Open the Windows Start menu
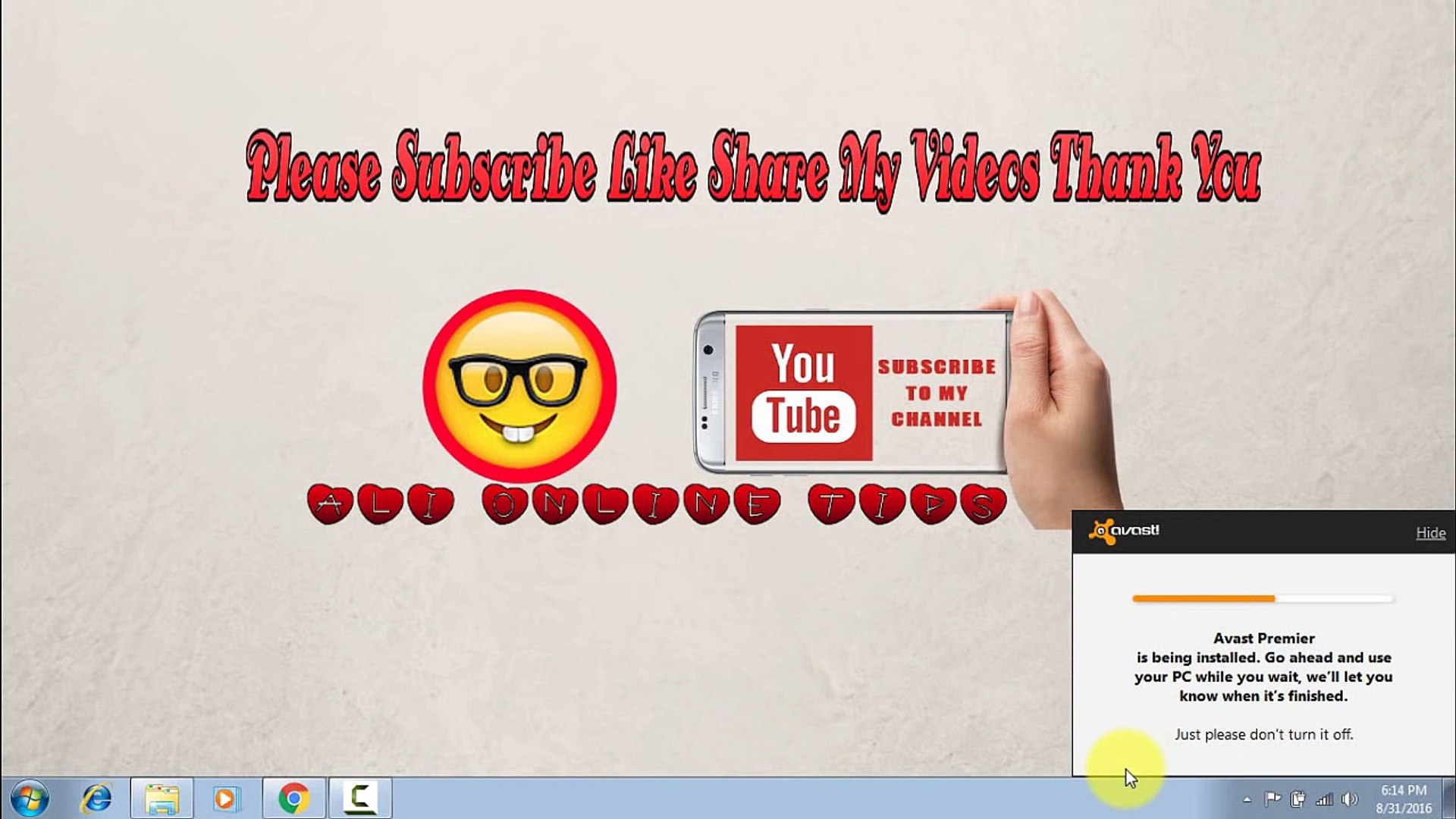 point(30,799)
